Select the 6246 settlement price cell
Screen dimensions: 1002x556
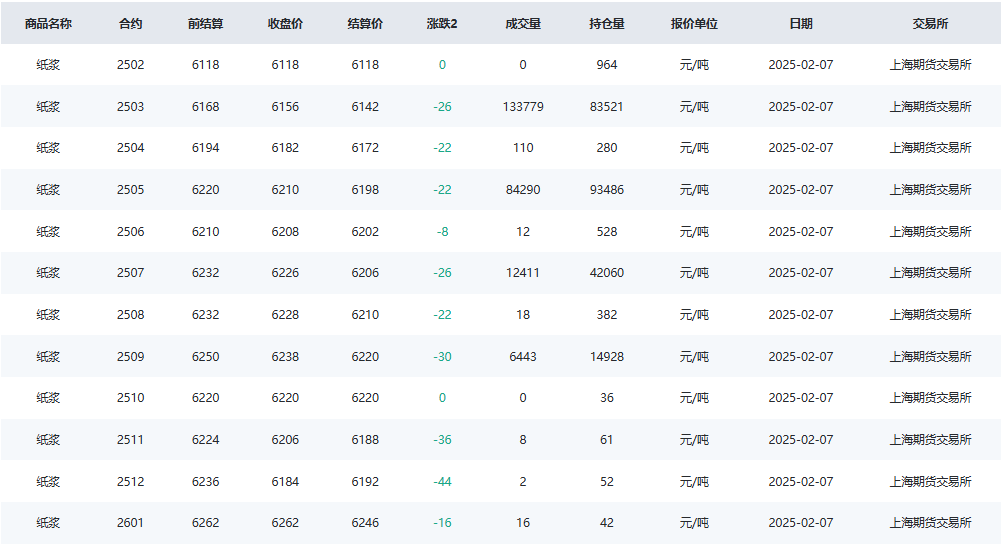click(x=365, y=523)
